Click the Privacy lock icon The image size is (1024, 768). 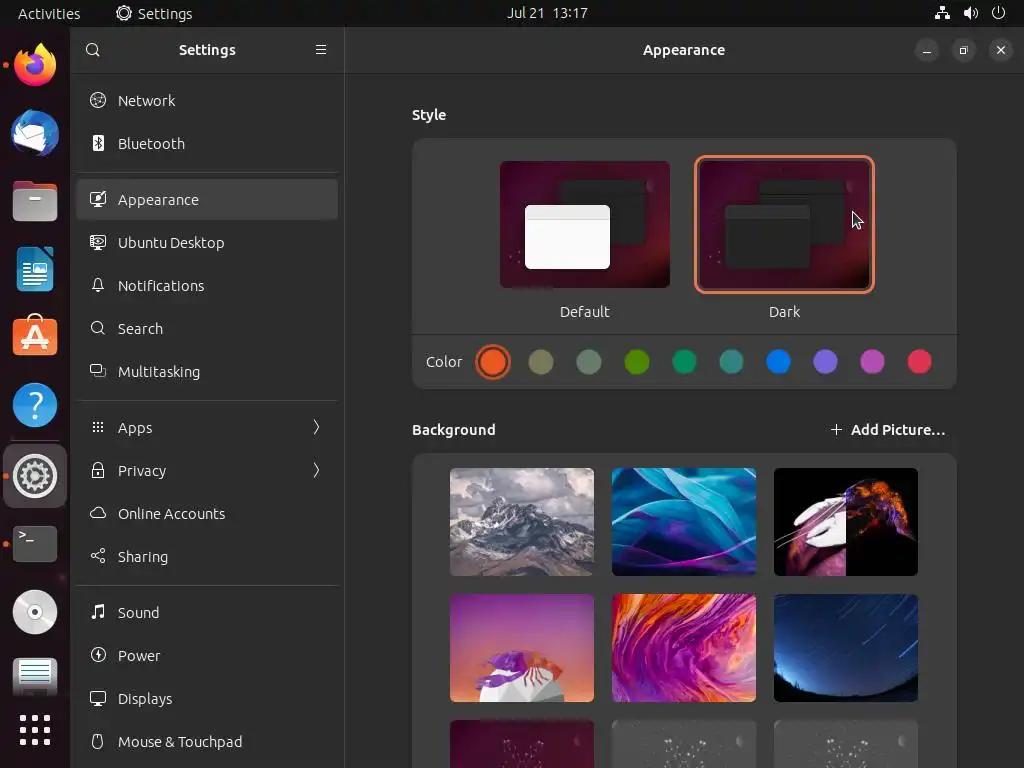point(98,470)
